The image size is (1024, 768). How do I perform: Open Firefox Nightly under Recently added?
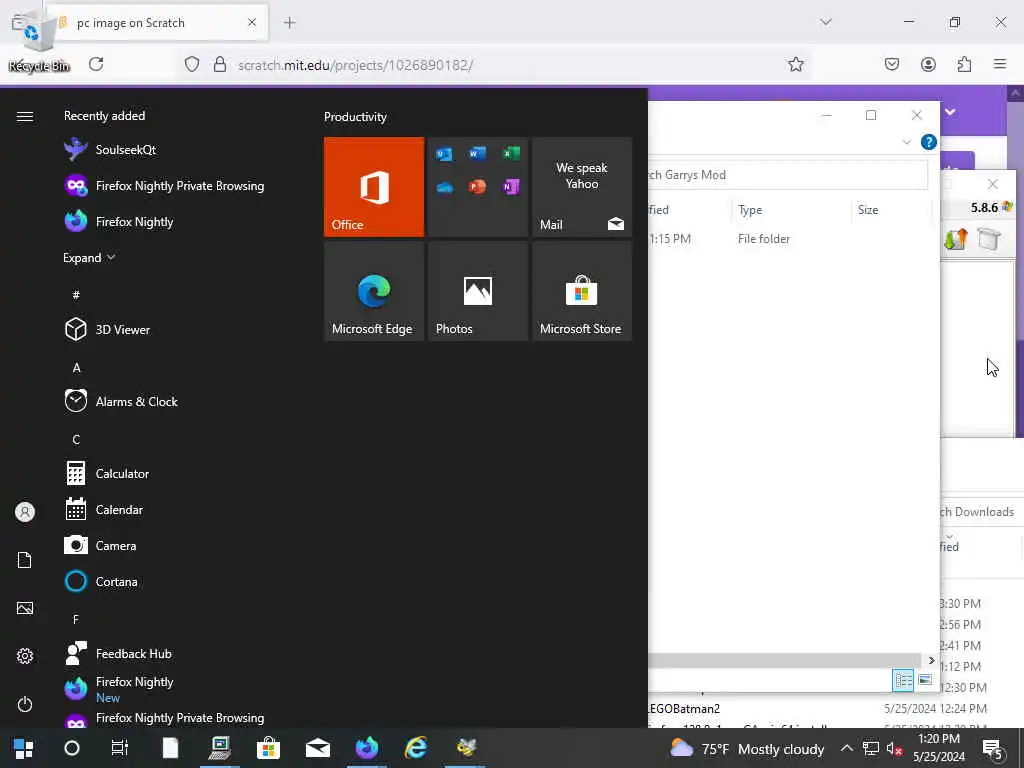point(118,221)
